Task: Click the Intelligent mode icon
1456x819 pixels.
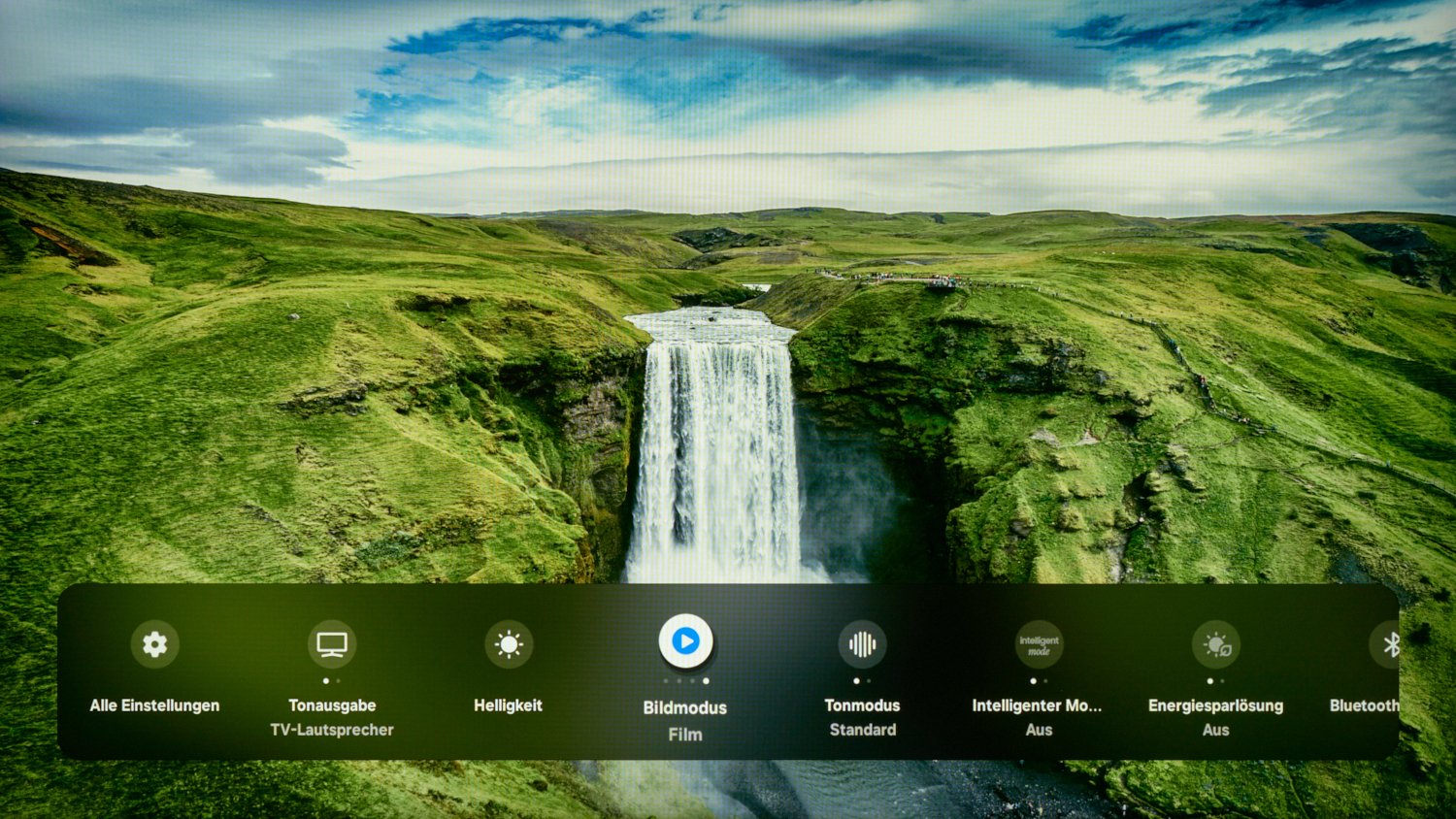Action: pyautogui.click(x=1039, y=644)
